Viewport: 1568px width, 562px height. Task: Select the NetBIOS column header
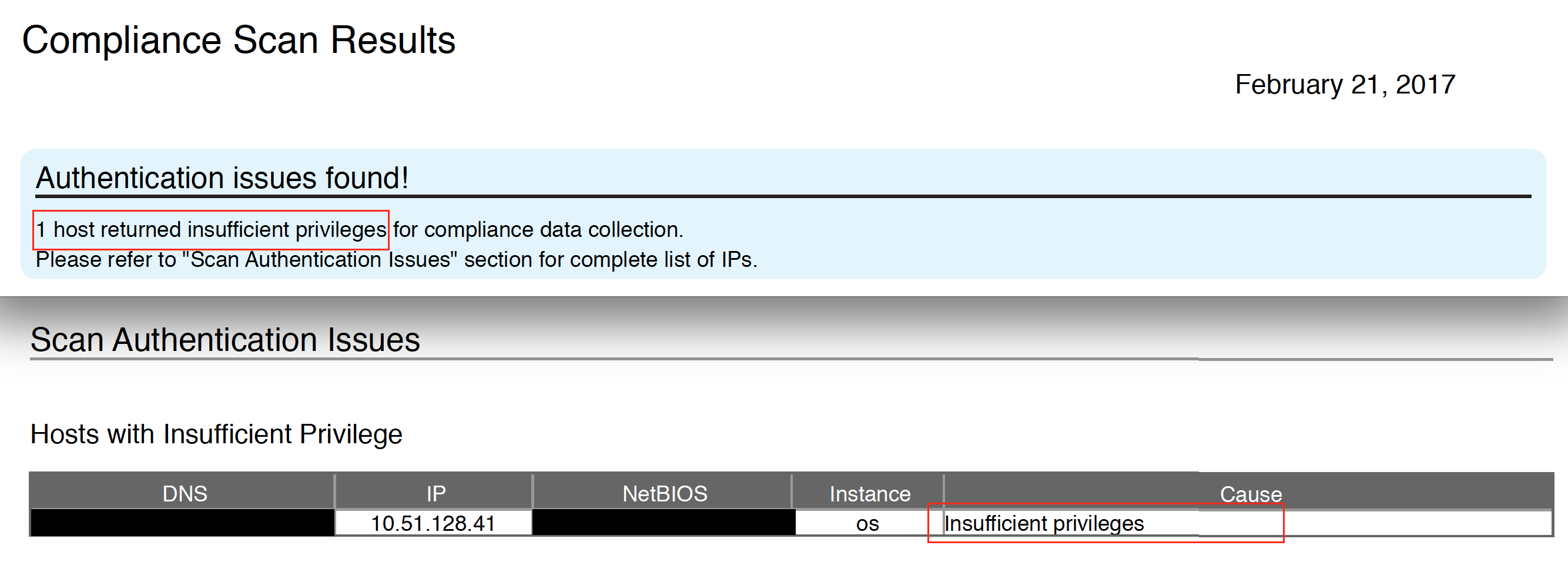665,494
